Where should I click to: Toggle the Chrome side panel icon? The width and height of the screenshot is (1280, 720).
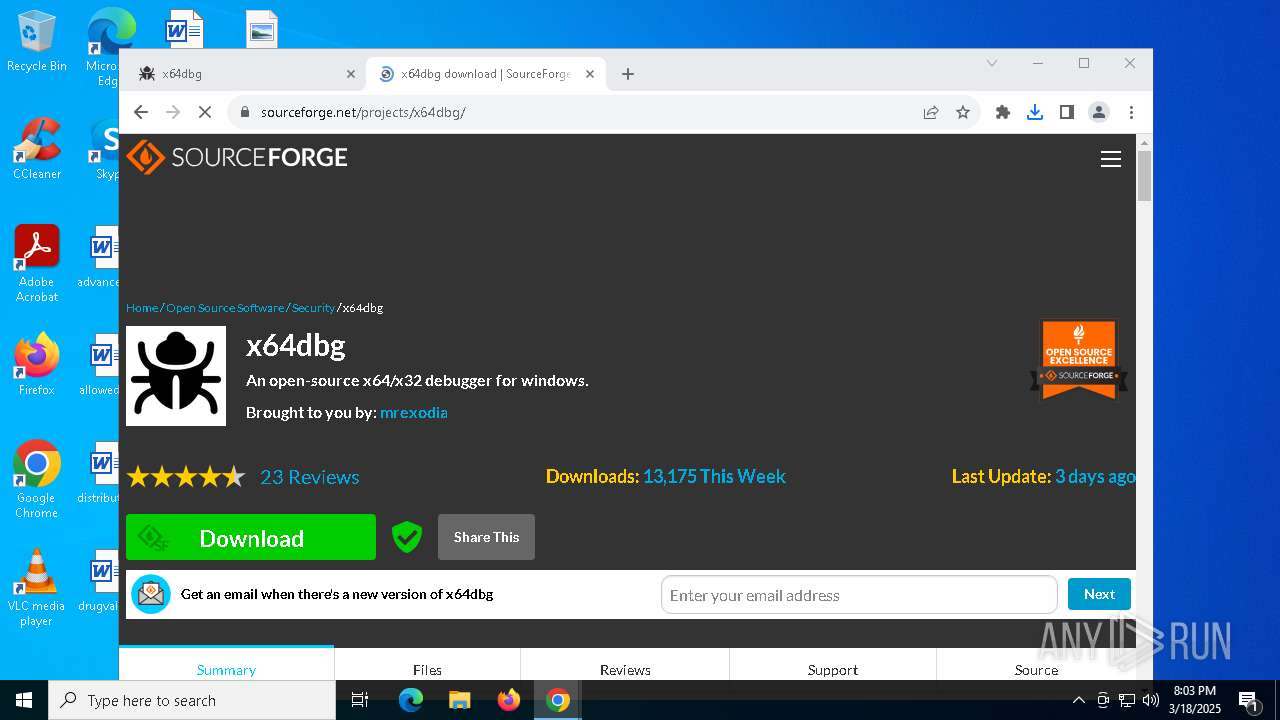pos(1067,112)
